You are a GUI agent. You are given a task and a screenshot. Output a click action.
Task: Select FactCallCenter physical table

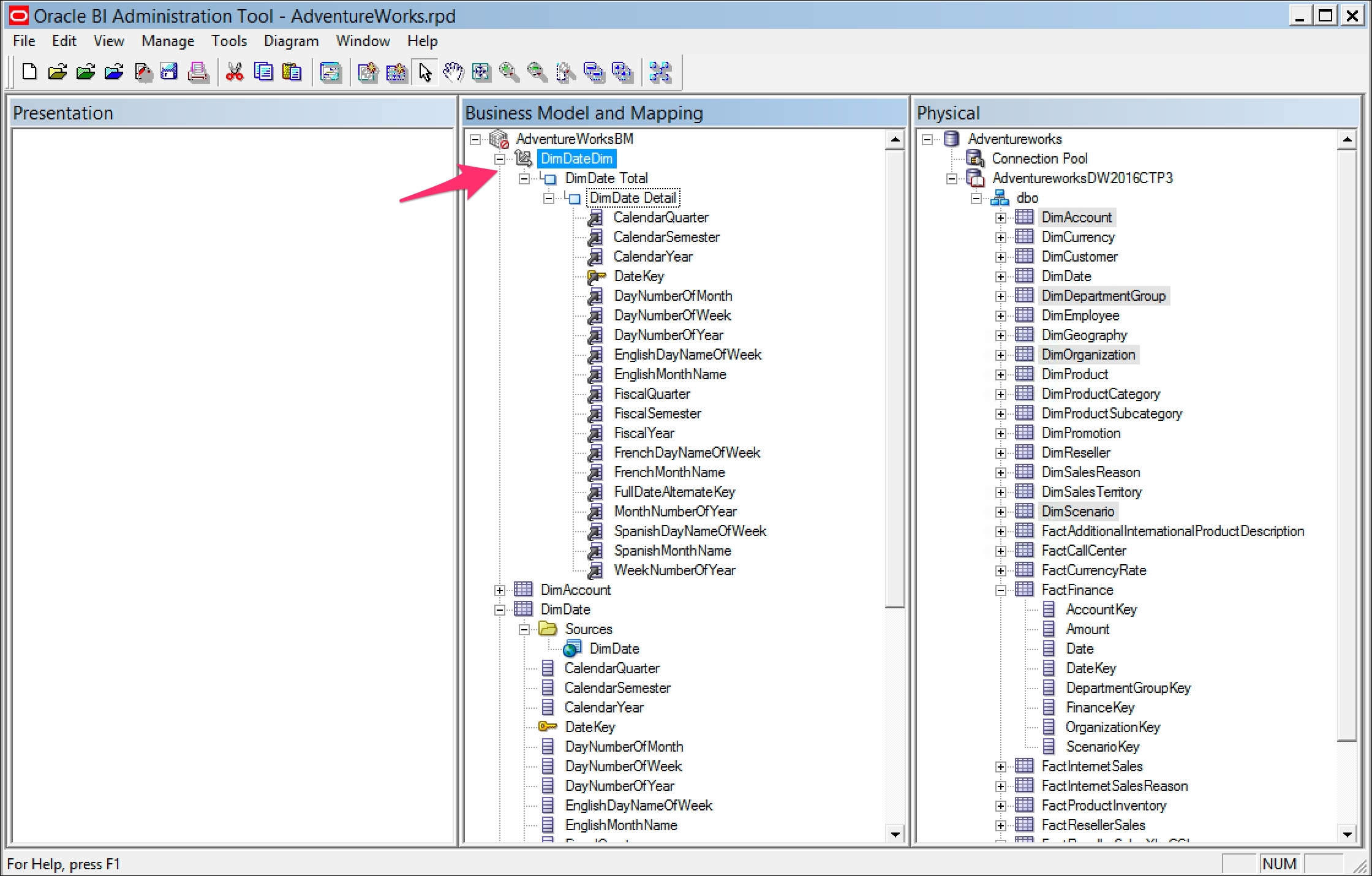click(1084, 551)
